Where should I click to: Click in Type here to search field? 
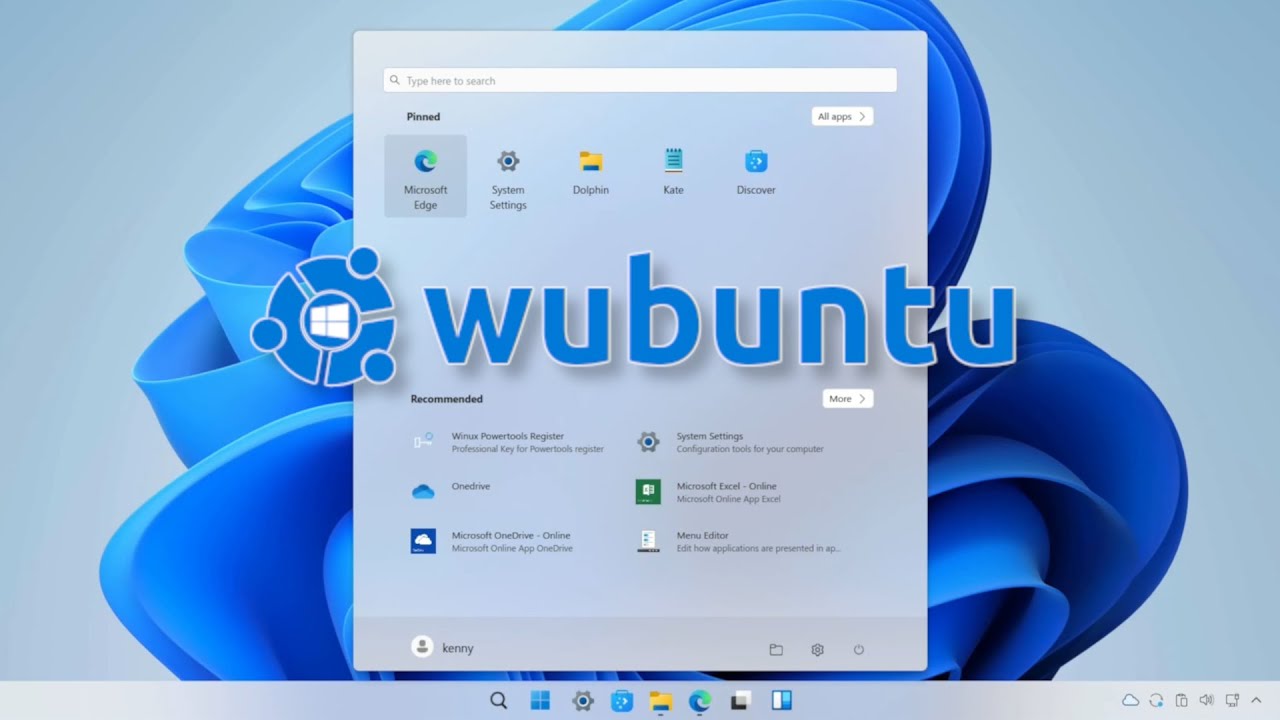point(640,81)
